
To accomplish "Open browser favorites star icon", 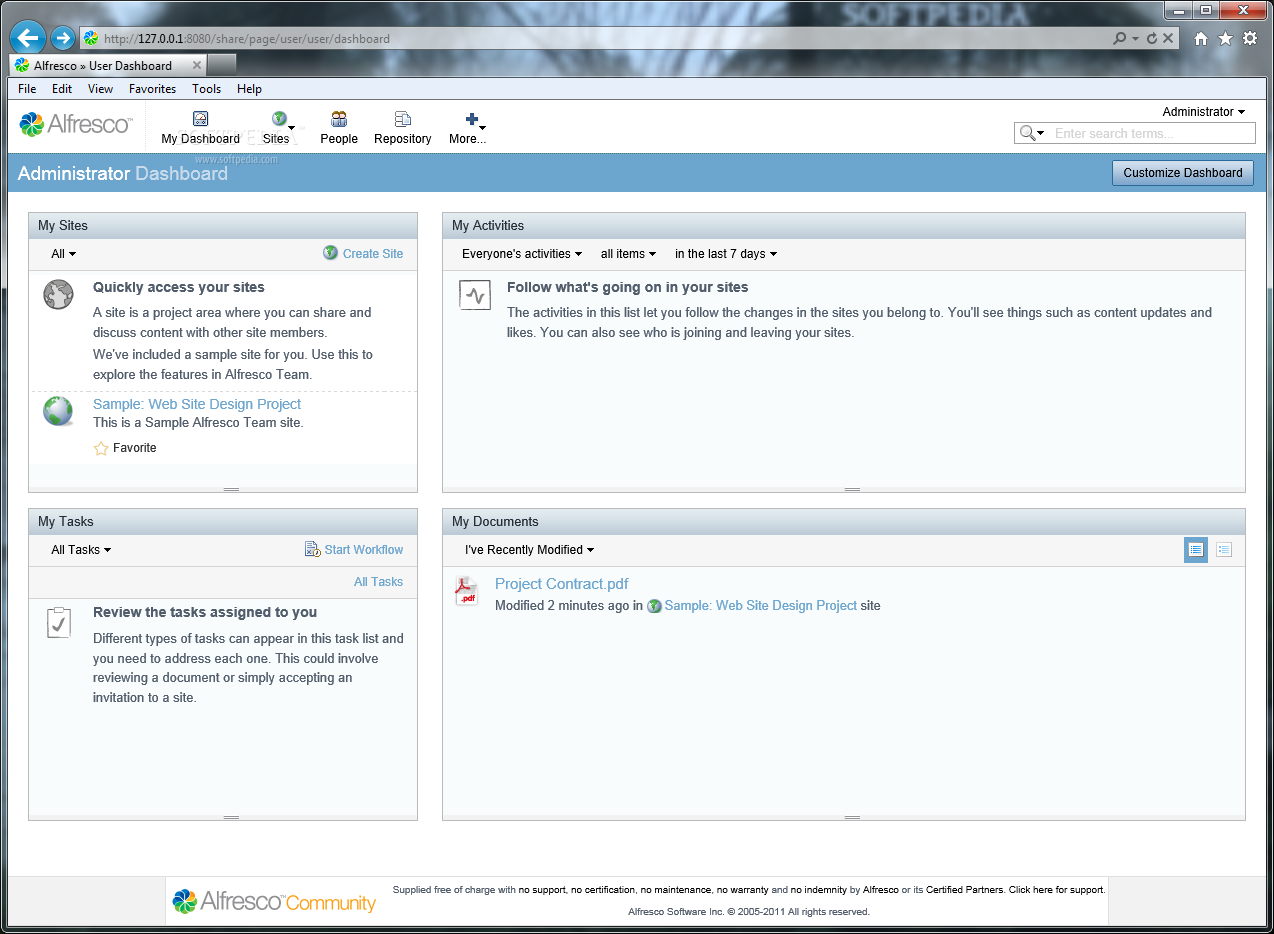I will [x=1225, y=39].
